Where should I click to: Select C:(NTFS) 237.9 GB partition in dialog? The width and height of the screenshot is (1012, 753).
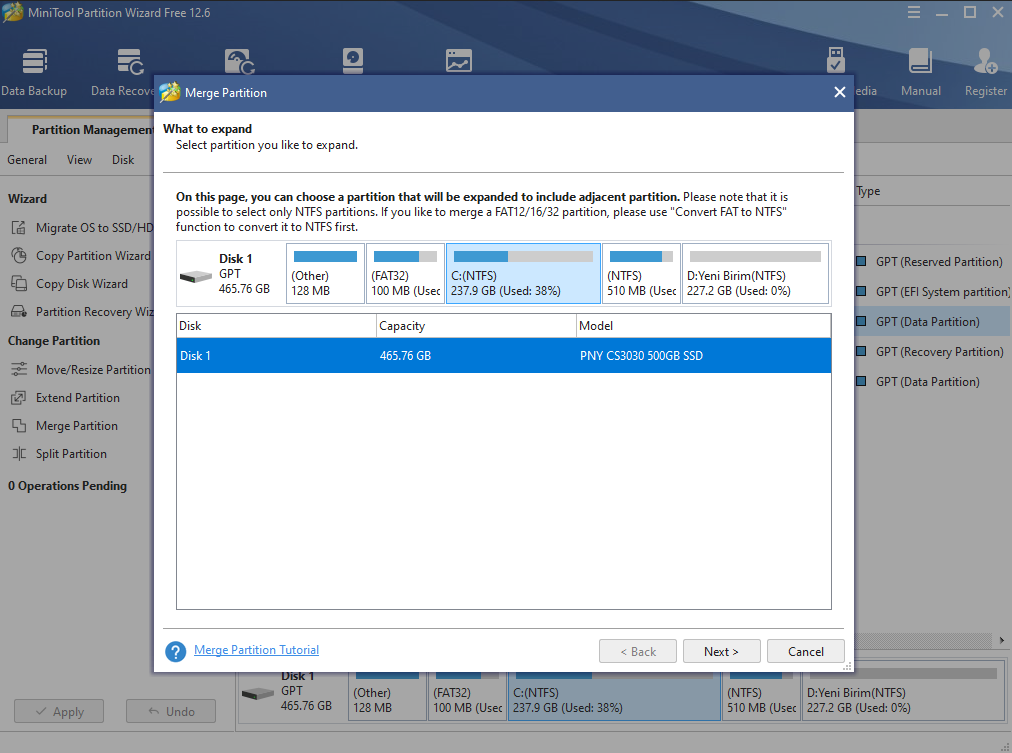523,274
